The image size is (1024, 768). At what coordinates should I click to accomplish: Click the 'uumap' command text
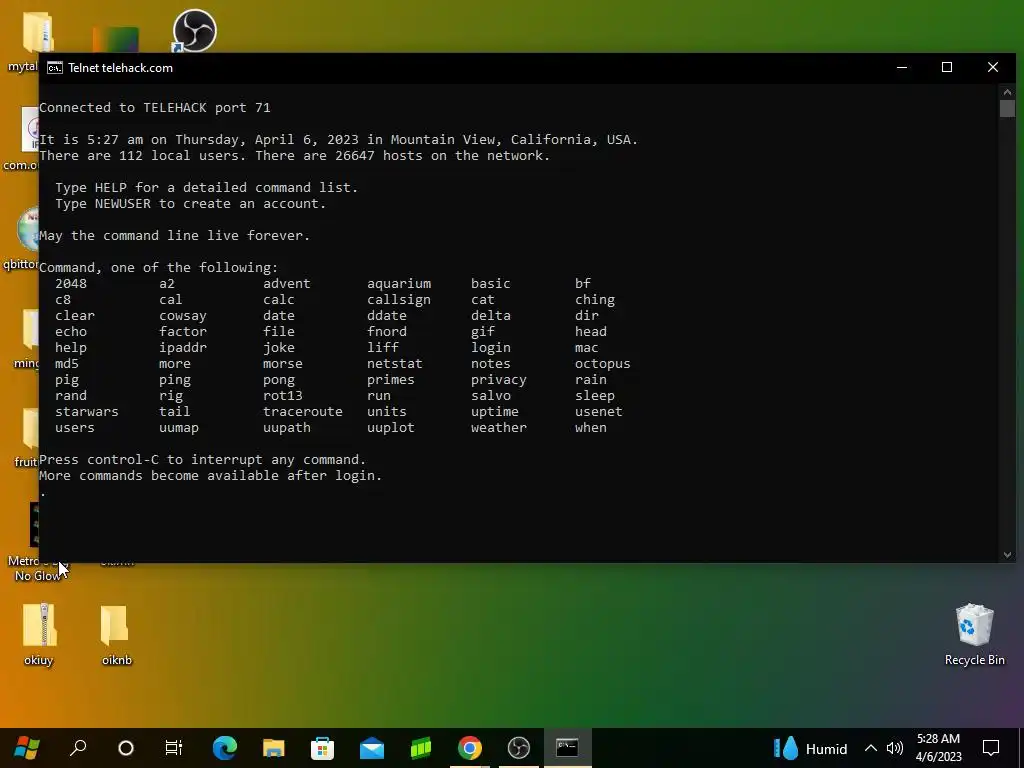pos(179,428)
